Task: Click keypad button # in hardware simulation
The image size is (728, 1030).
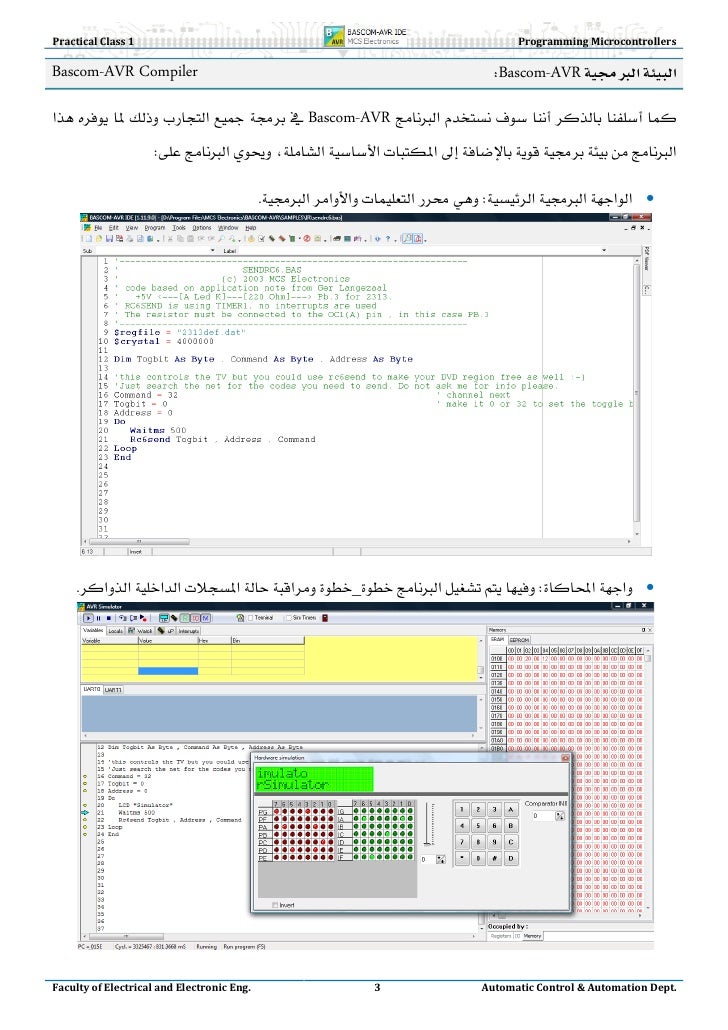Action: coord(494,859)
